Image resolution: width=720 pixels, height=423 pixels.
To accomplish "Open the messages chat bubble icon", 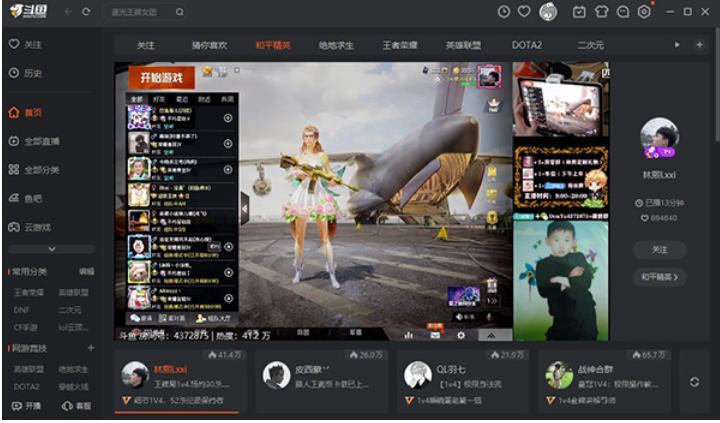I will (x=623, y=11).
